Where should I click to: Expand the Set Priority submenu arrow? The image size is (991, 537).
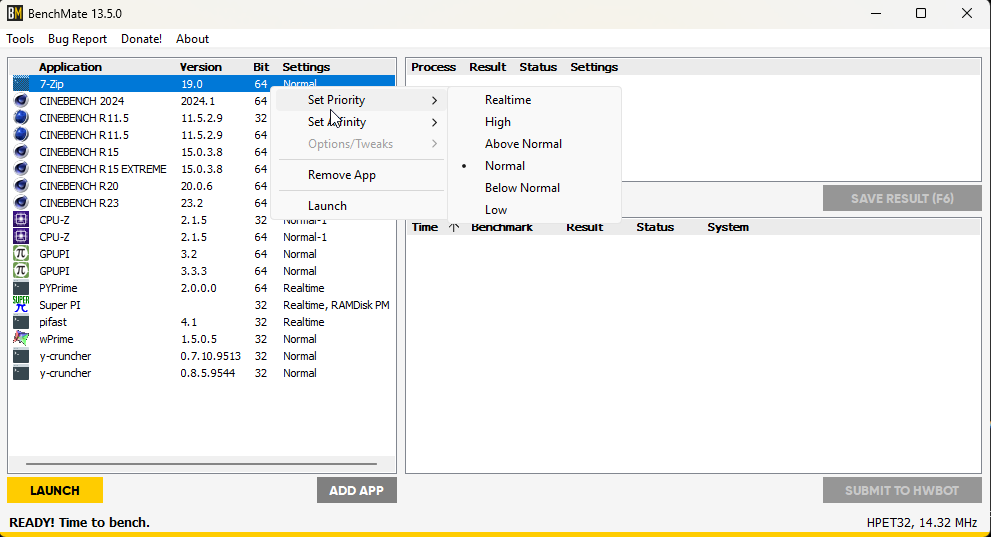(434, 100)
